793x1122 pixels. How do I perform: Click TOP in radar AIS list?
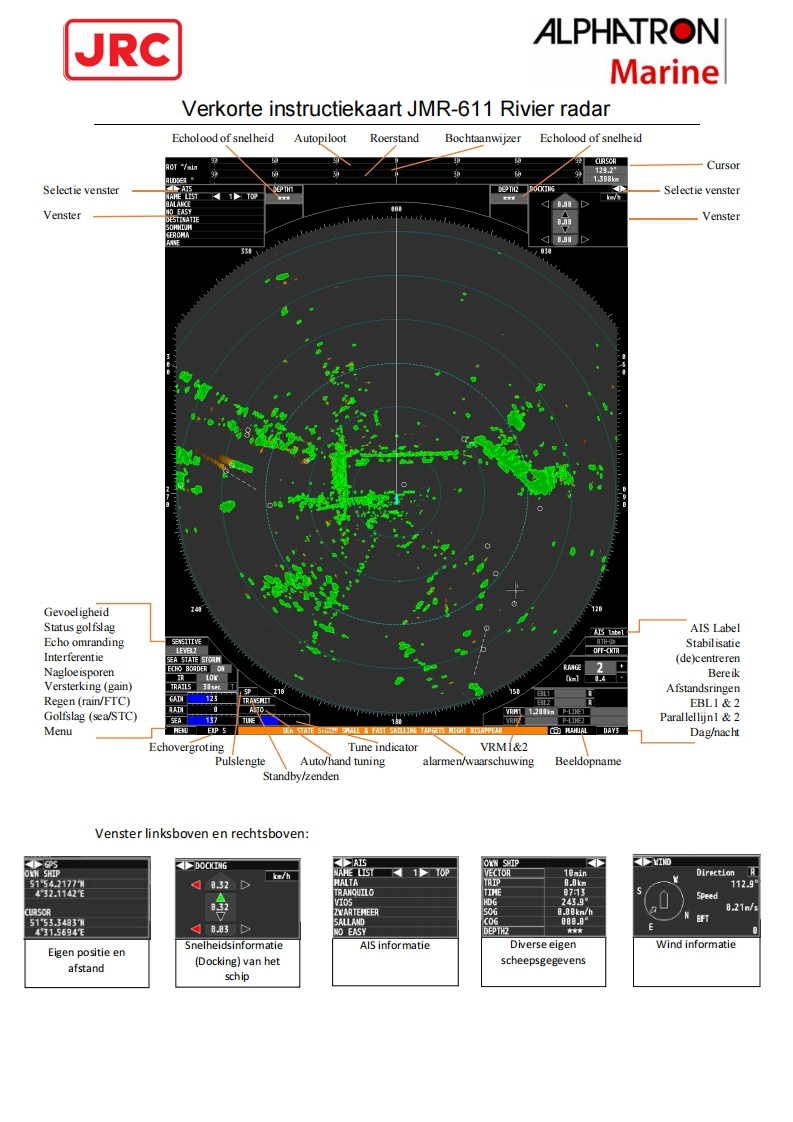[x=253, y=197]
